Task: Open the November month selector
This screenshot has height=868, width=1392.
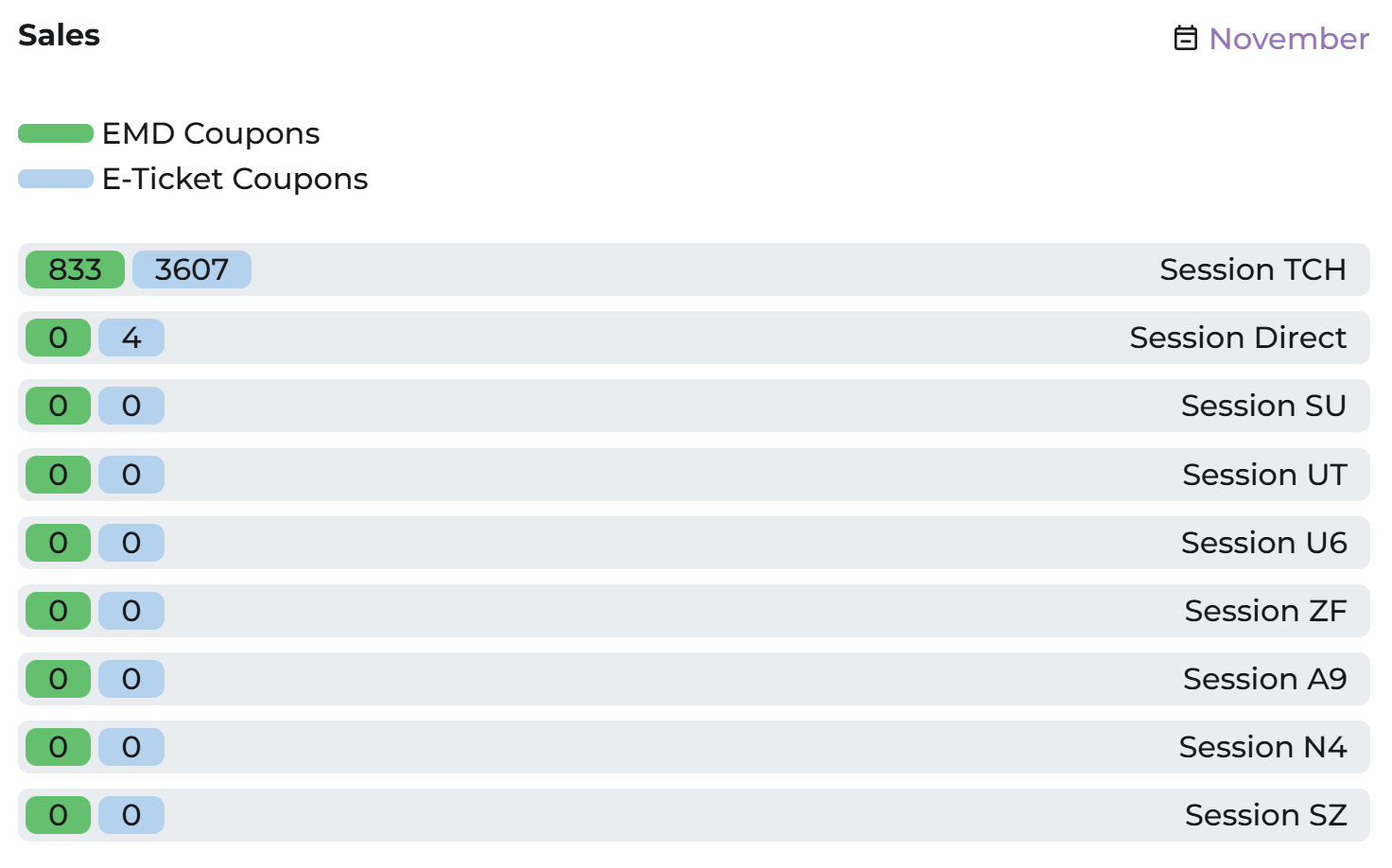Action: 1288,39
